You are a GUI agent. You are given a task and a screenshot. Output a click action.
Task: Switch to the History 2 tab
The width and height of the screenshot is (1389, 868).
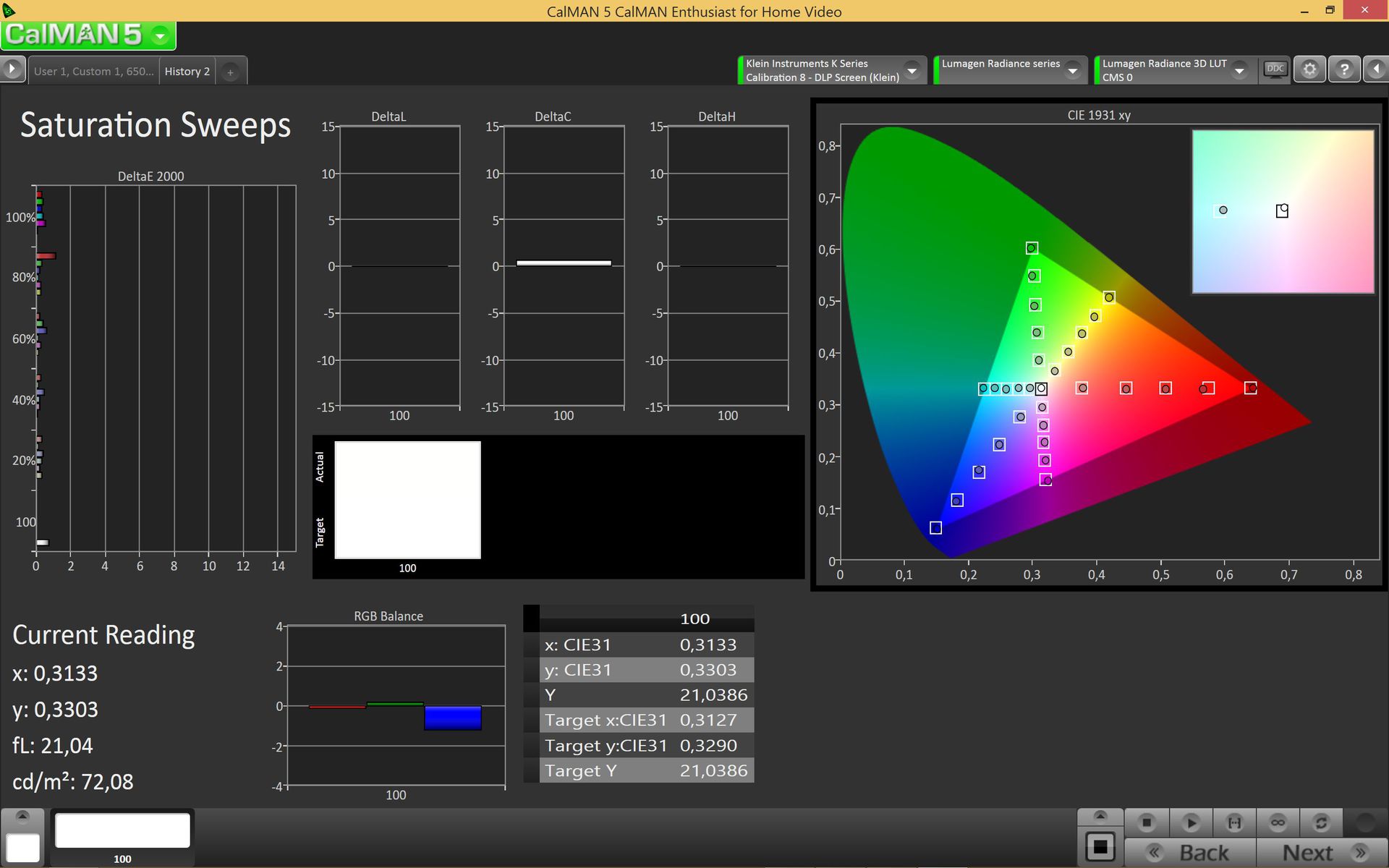pyautogui.click(x=187, y=71)
